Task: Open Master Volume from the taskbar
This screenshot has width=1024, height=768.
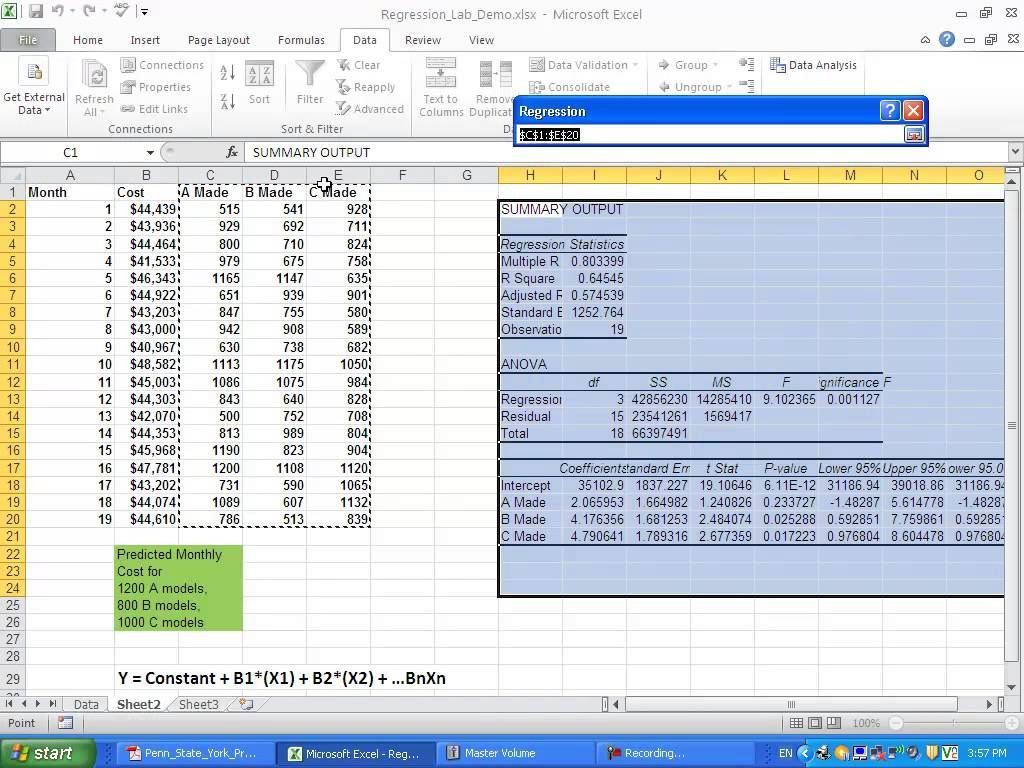Action: pyautogui.click(x=500, y=753)
